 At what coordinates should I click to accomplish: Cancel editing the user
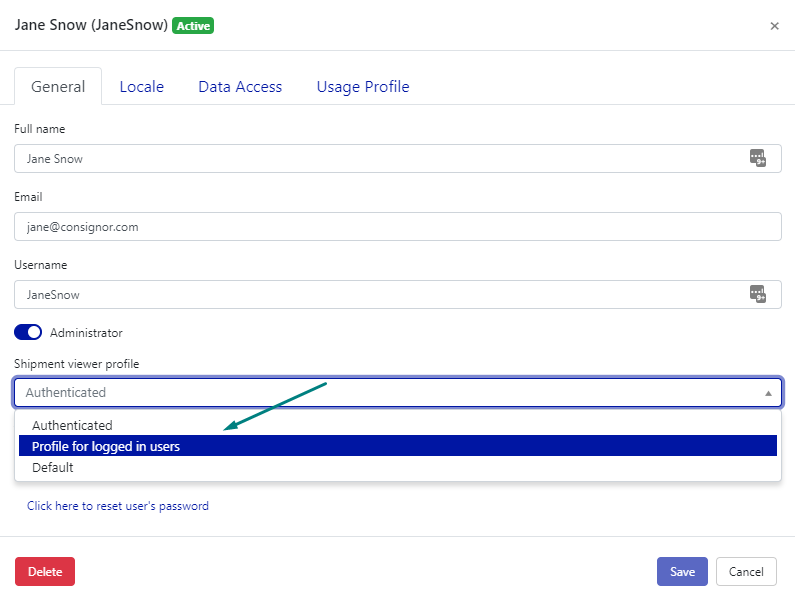746,571
